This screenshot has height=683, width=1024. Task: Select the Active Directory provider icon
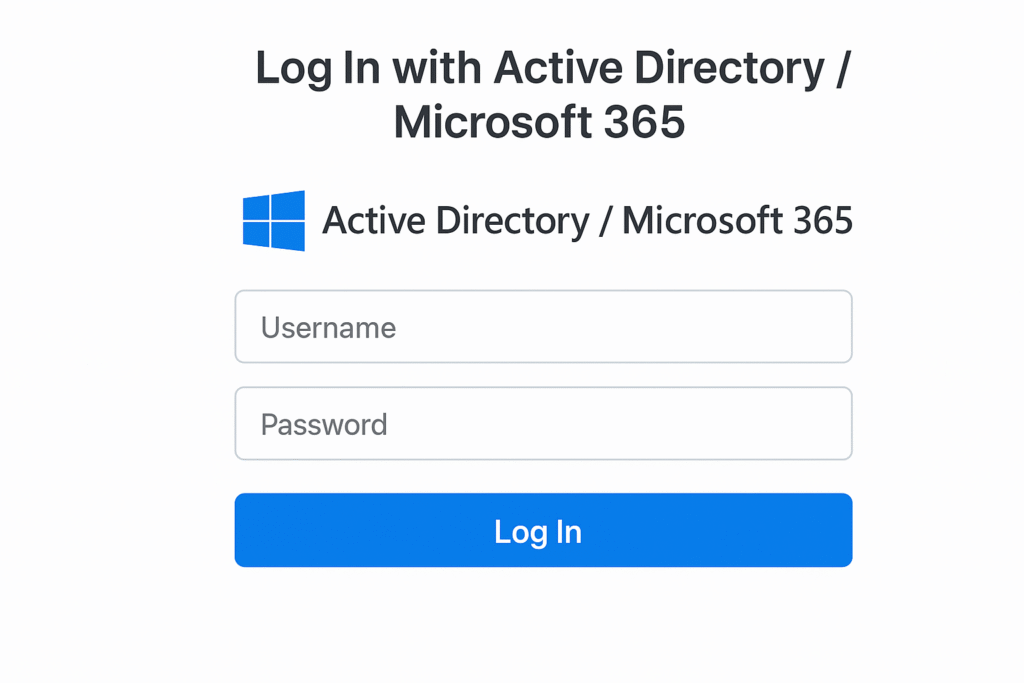point(272,220)
